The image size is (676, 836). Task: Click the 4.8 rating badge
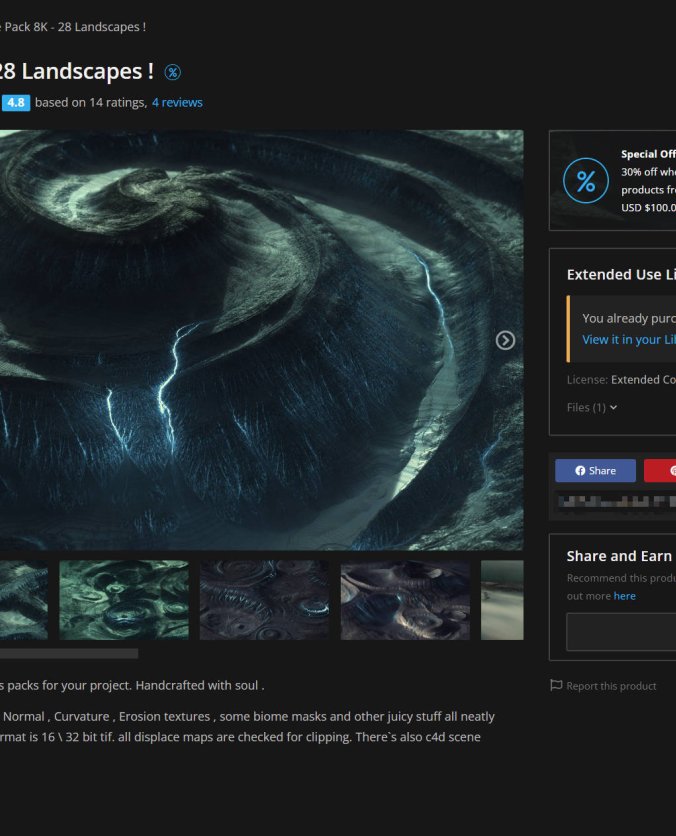(x=16, y=102)
